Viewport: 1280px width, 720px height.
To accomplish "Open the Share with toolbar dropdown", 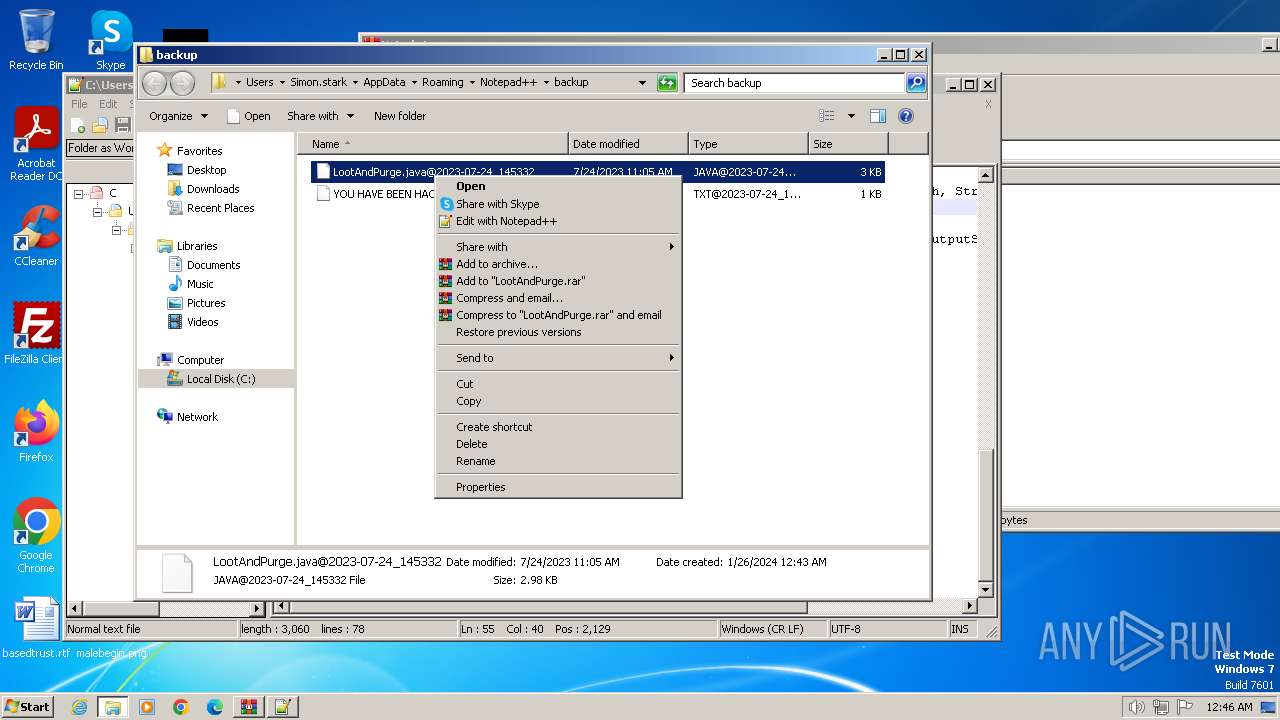I will coord(320,116).
